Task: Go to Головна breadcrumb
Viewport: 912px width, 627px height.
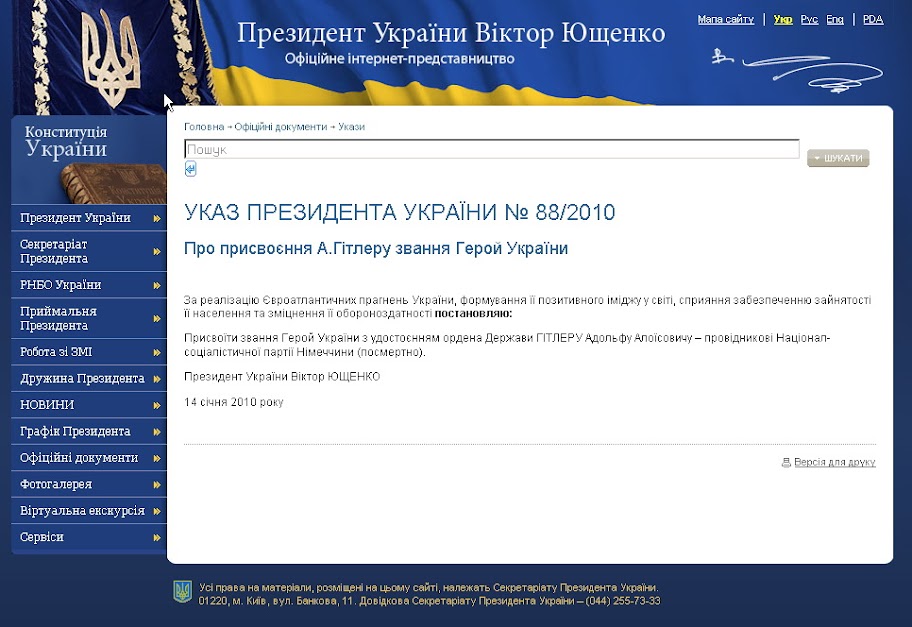Action: (x=204, y=127)
